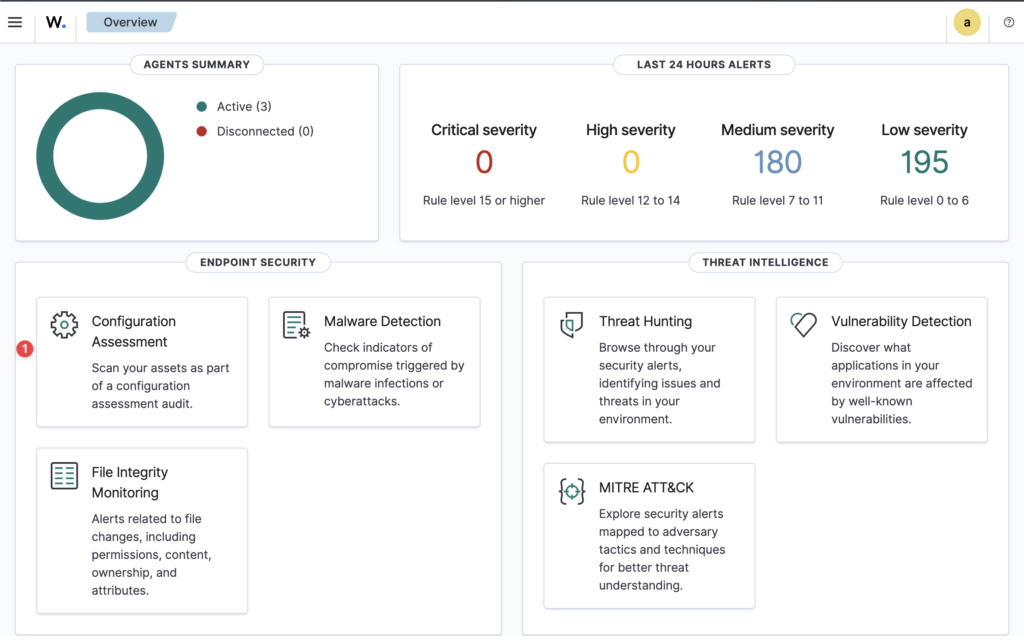Image resolution: width=1024 pixels, height=642 pixels.
Task: Toggle the Active (3) legend entry
Action: pos(234,106)
